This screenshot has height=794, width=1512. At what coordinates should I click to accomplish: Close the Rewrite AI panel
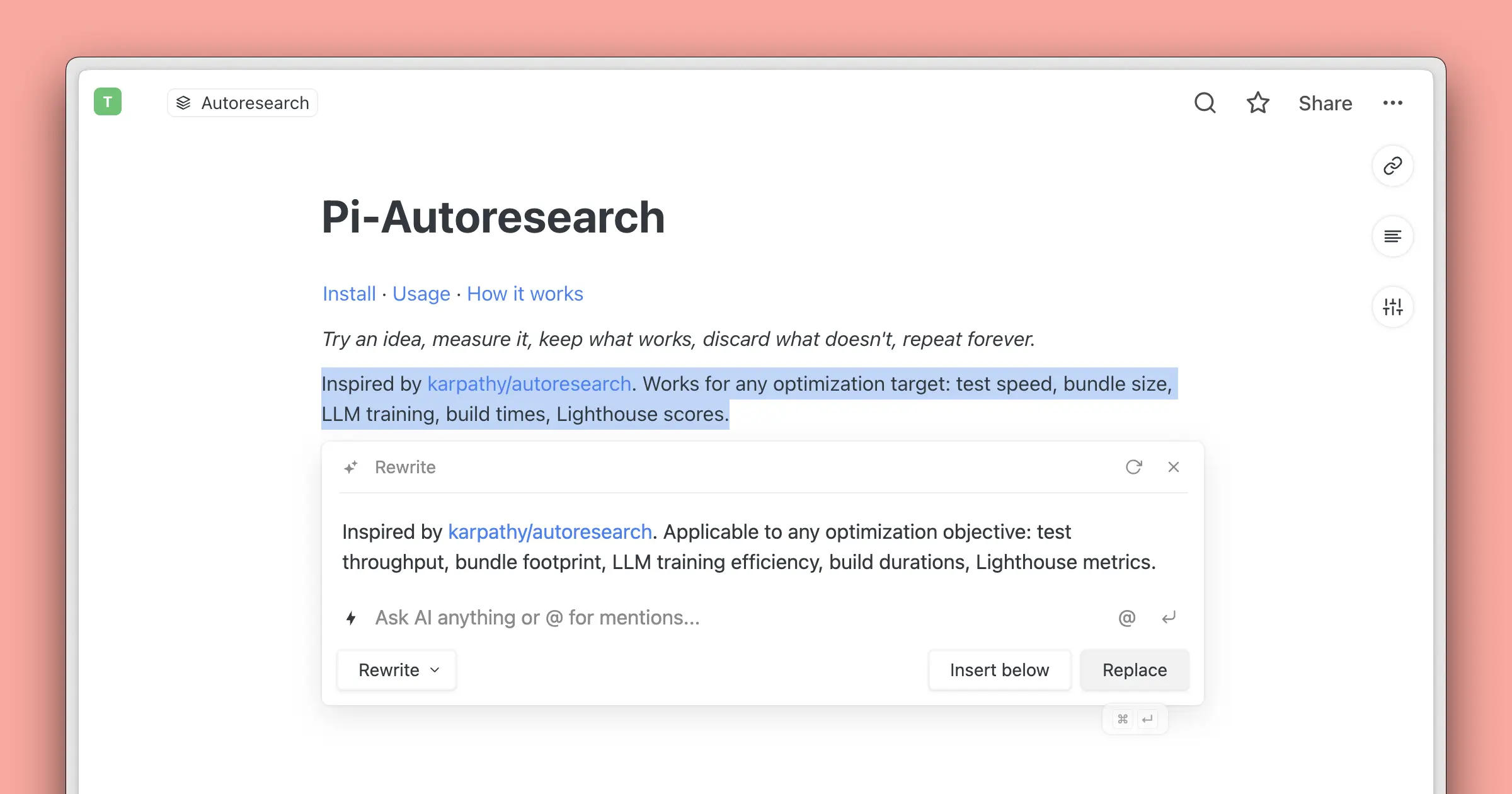tap(1173, 467)
